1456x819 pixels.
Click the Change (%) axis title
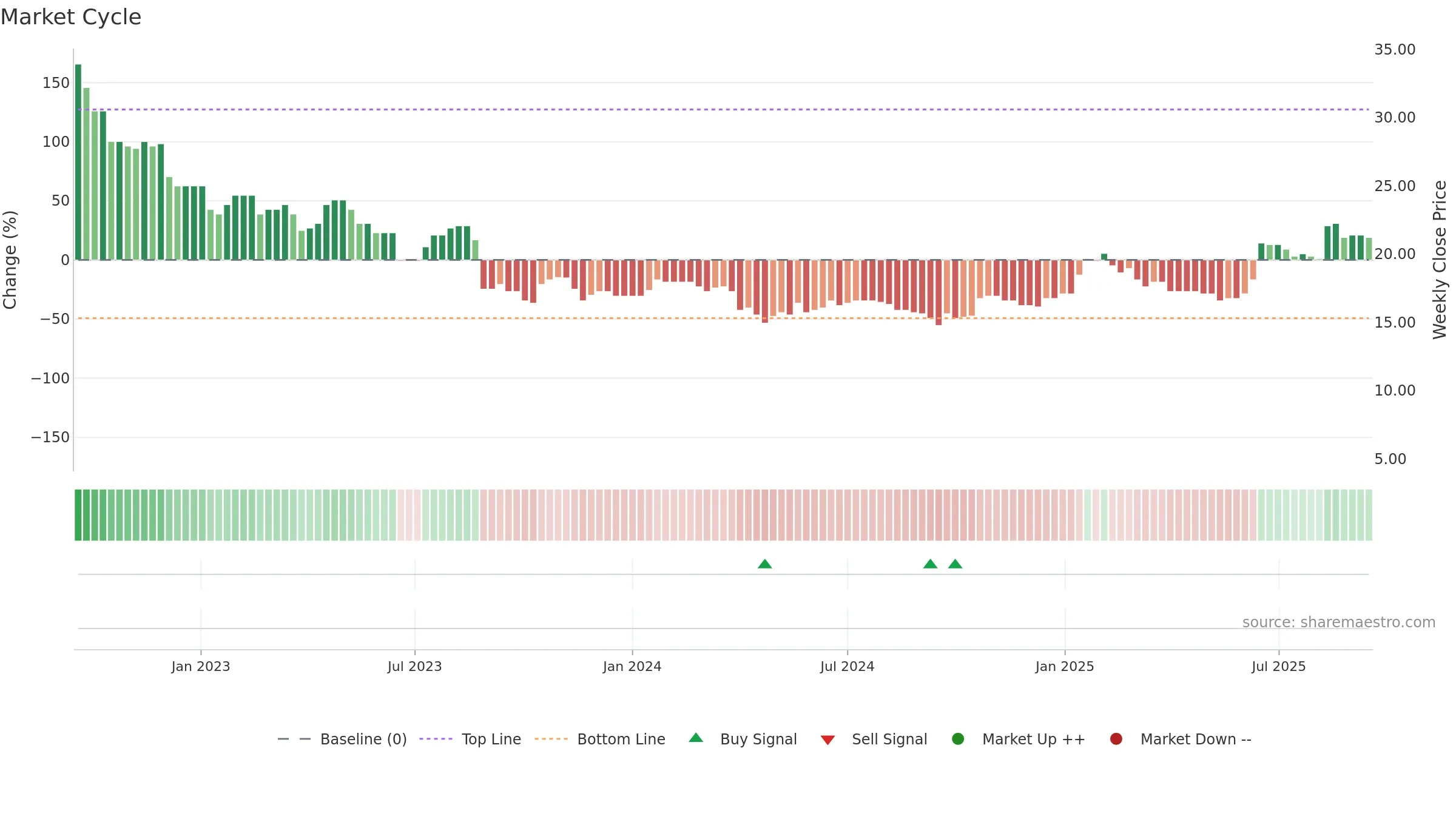(10, 260)
